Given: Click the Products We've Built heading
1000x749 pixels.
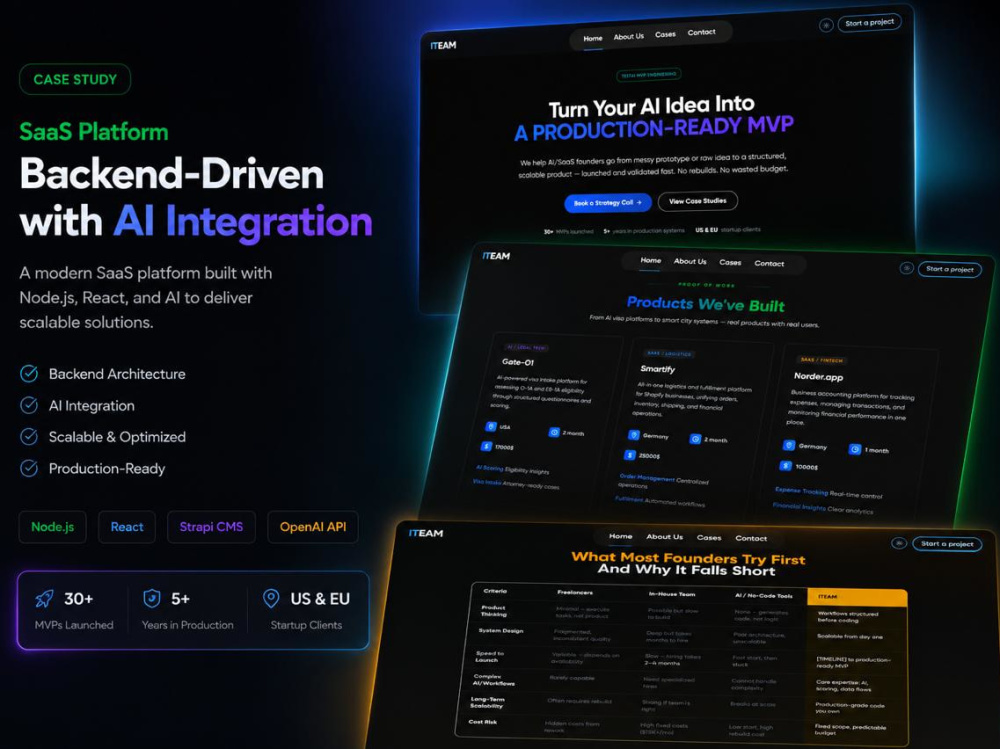Looking at the screenshot, I should click(706, 304).
